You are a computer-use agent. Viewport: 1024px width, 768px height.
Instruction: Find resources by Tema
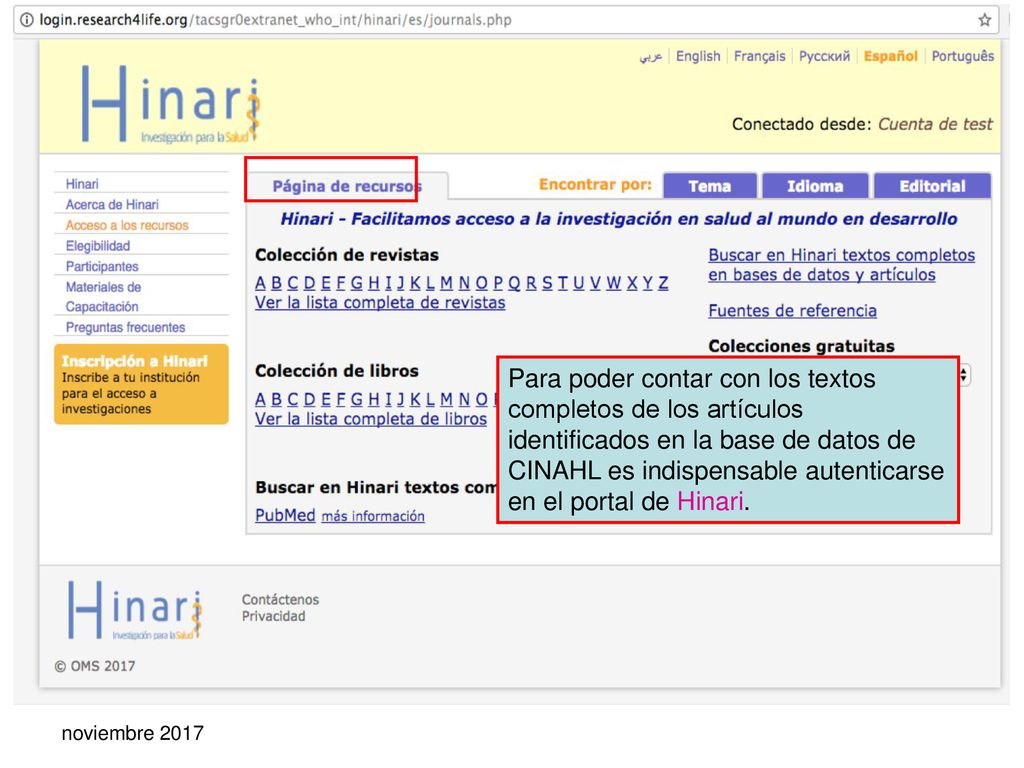[x=710, y=186]
